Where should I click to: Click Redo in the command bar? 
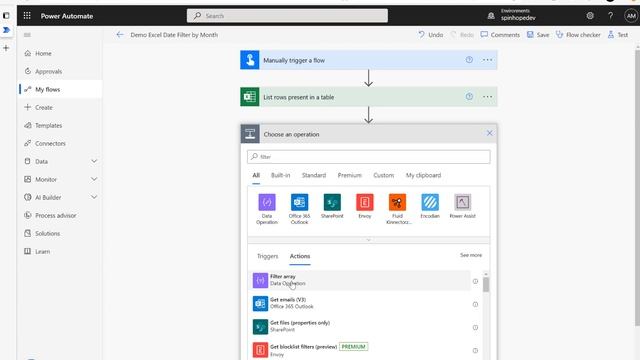(462, 35)
